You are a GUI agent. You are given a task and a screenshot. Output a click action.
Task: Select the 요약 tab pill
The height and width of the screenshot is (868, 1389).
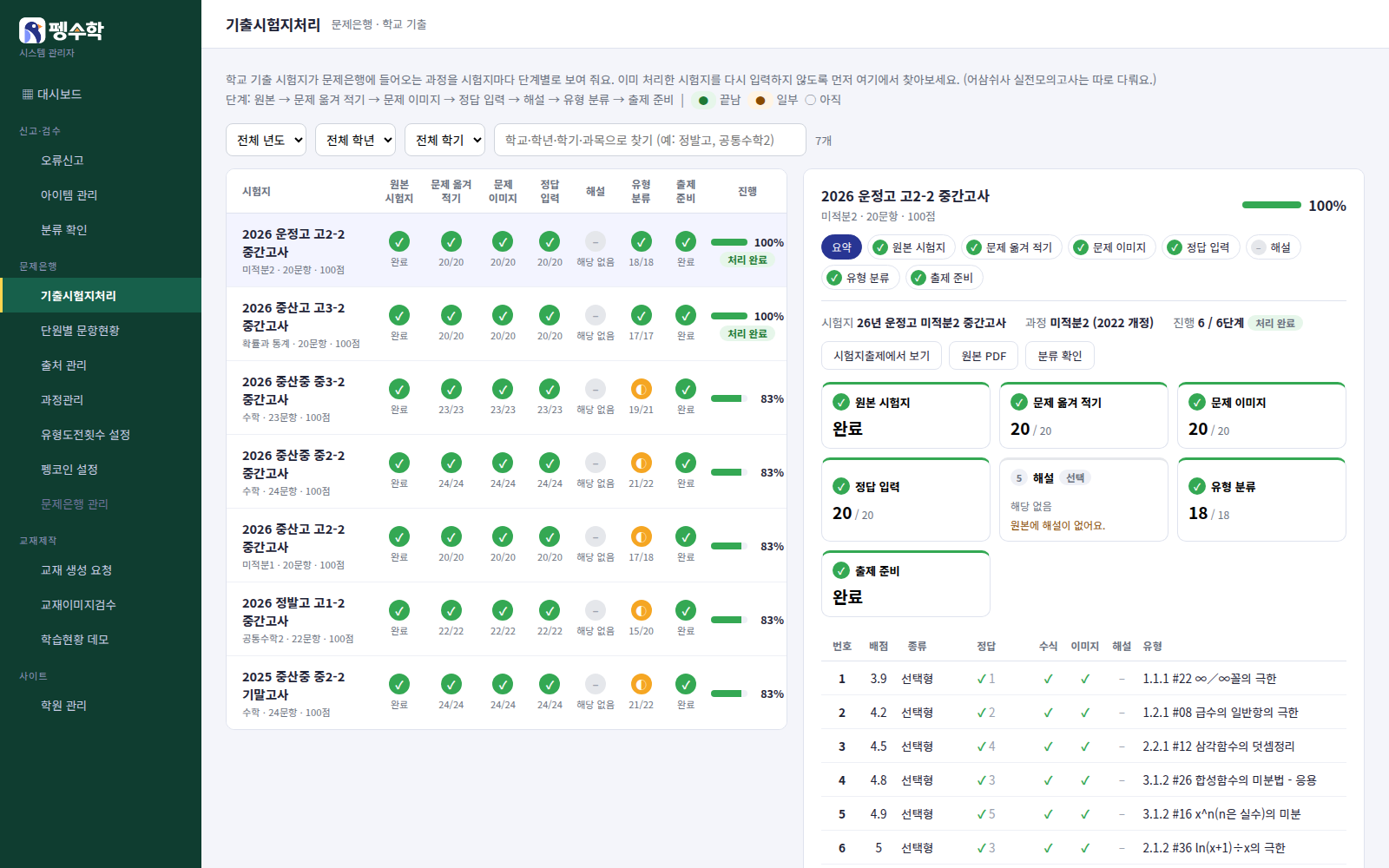click(842, 247)
